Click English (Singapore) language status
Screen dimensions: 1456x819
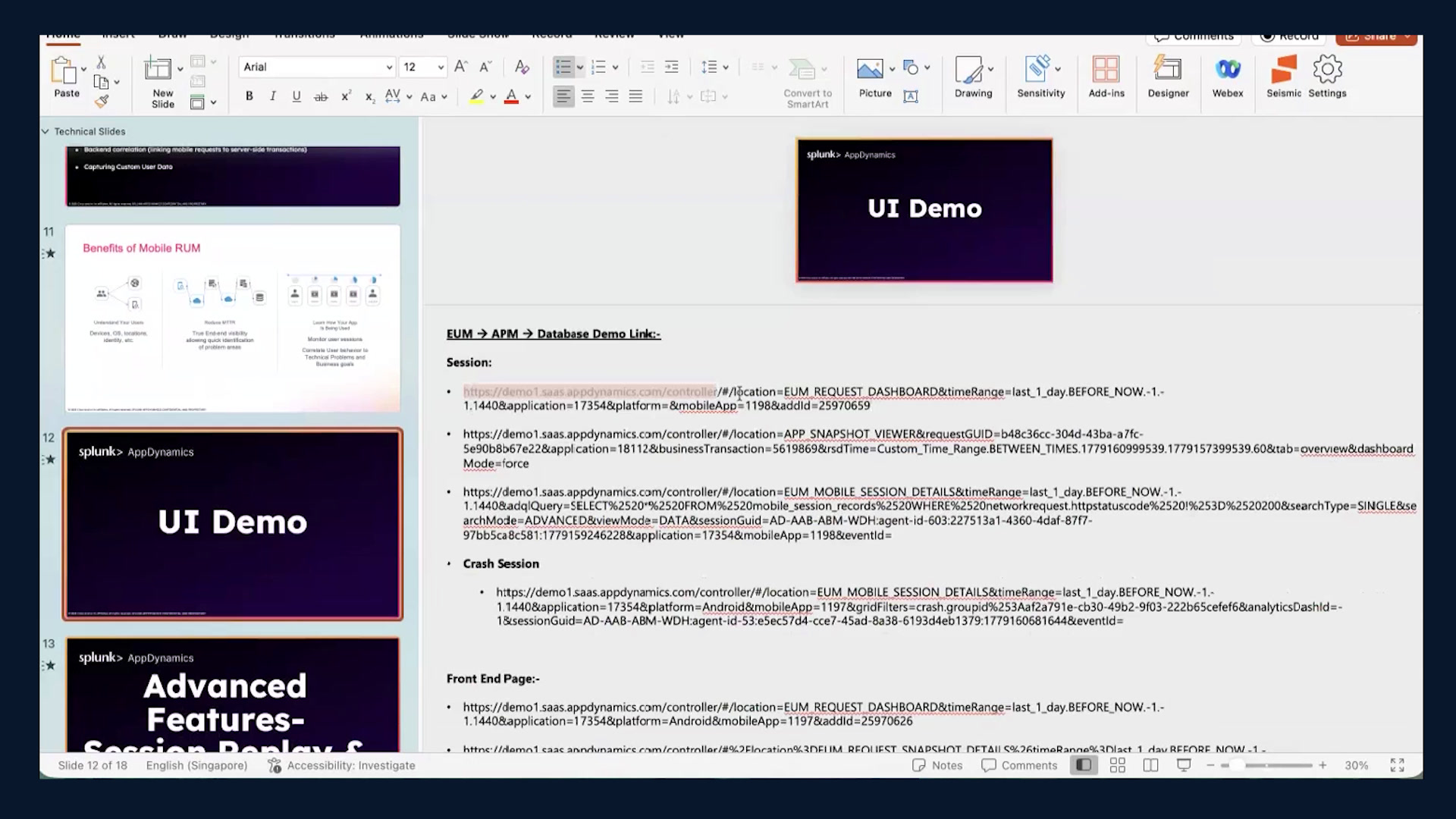(196, 765)
